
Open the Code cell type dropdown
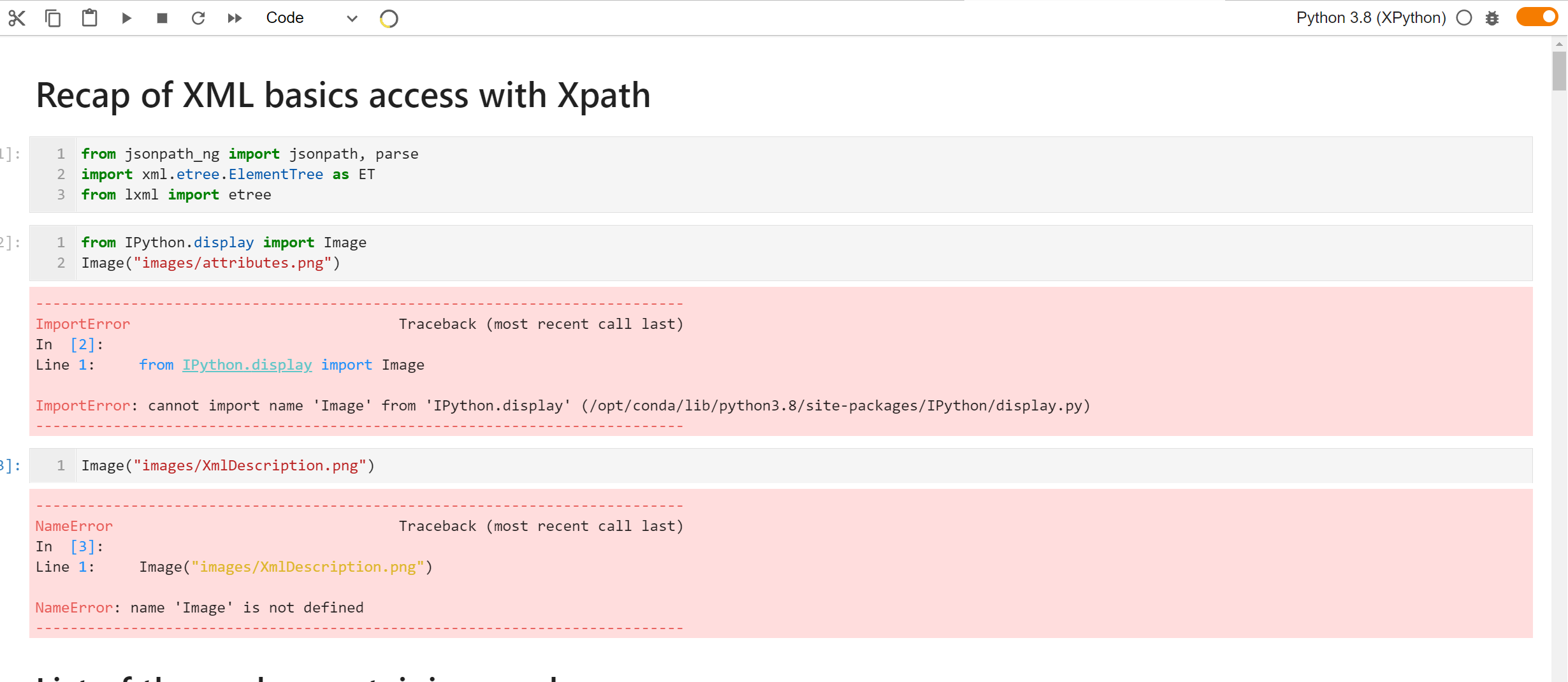(285, 18)
